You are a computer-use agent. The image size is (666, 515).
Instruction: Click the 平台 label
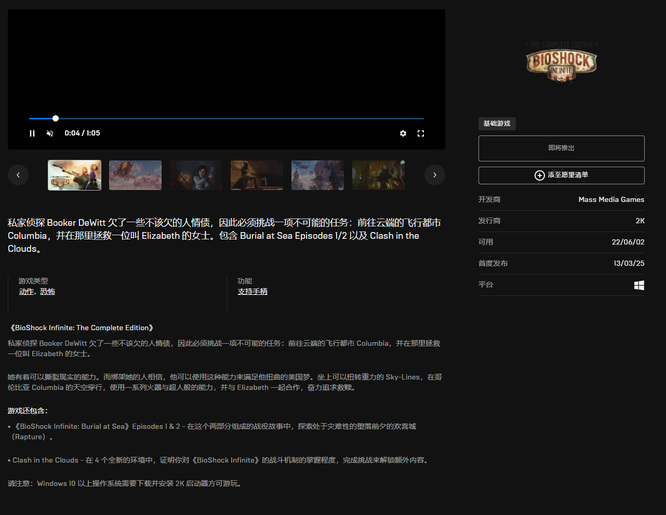(x=485, y=285)
